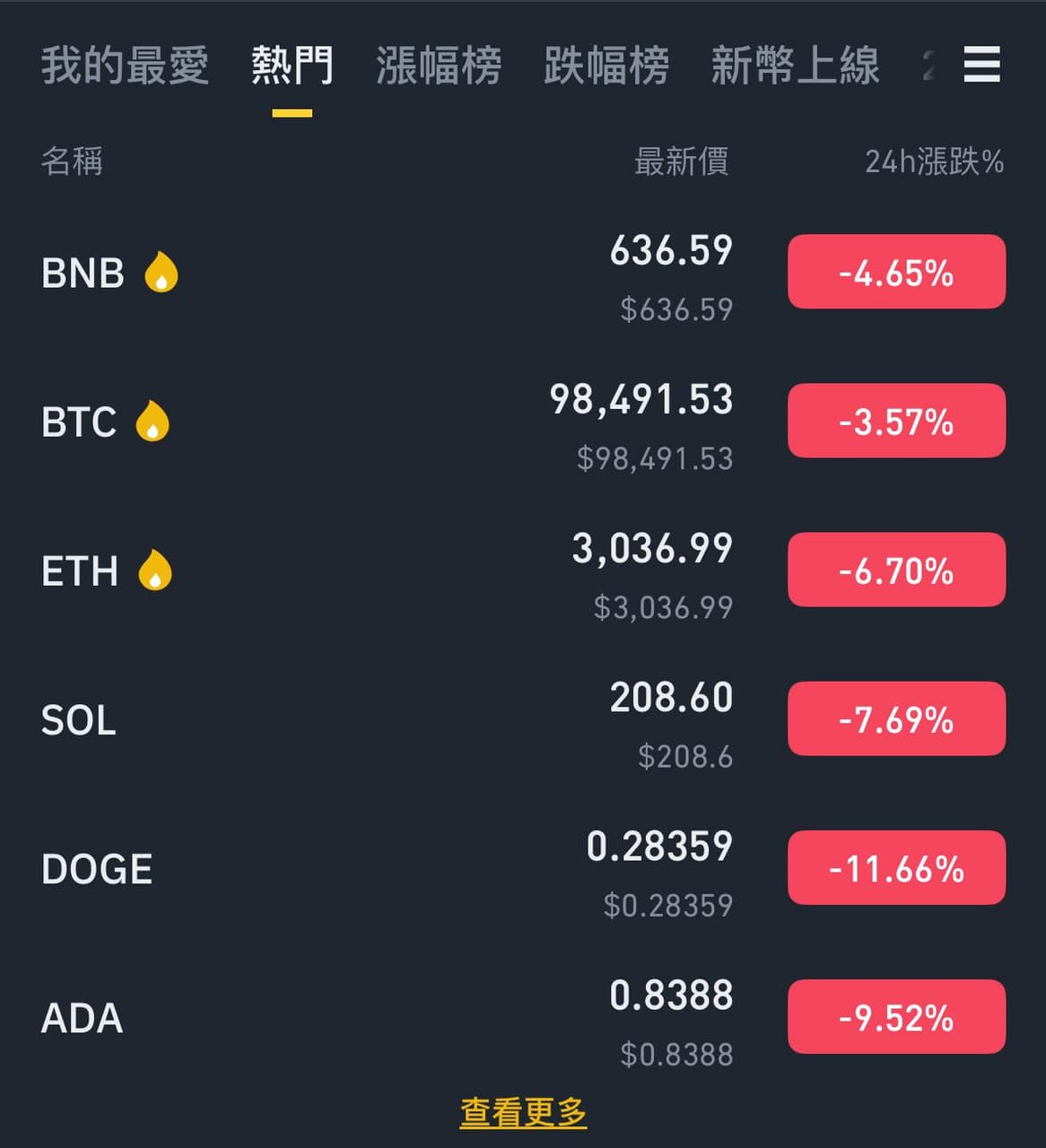Tap the SOL -7.69% badge
1046x1148 pixels.
tap(896, 718)
